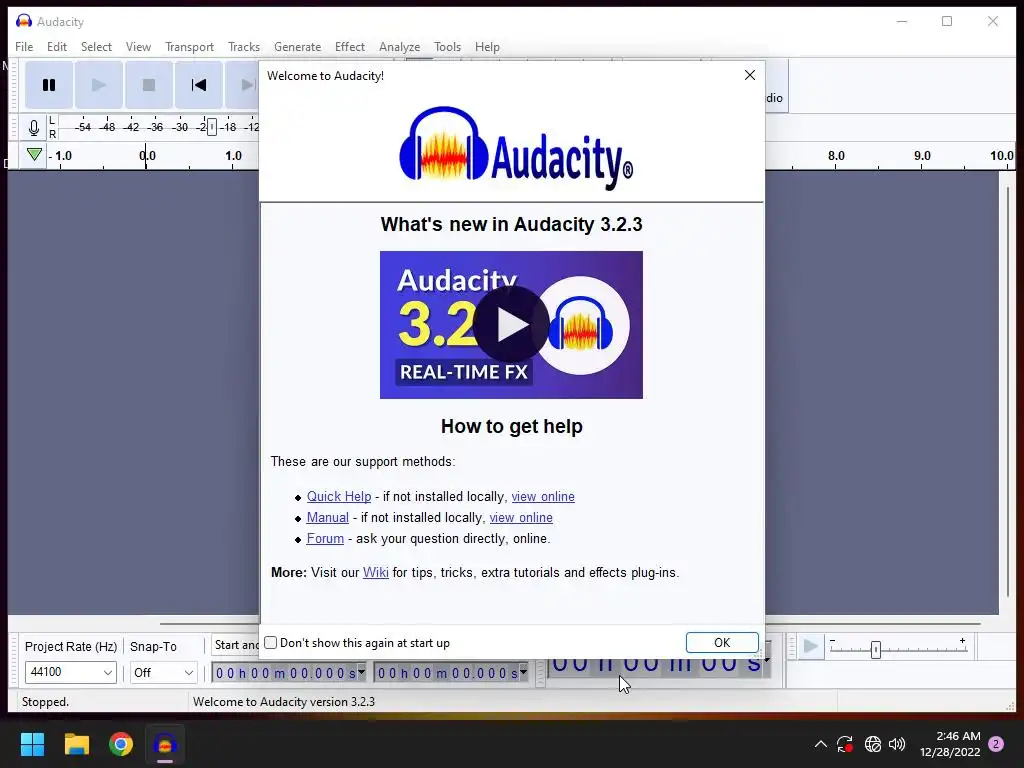This screenshot has height=768, width=1024.
Task: Click the Skip to Start button
Action: (199, 85)
